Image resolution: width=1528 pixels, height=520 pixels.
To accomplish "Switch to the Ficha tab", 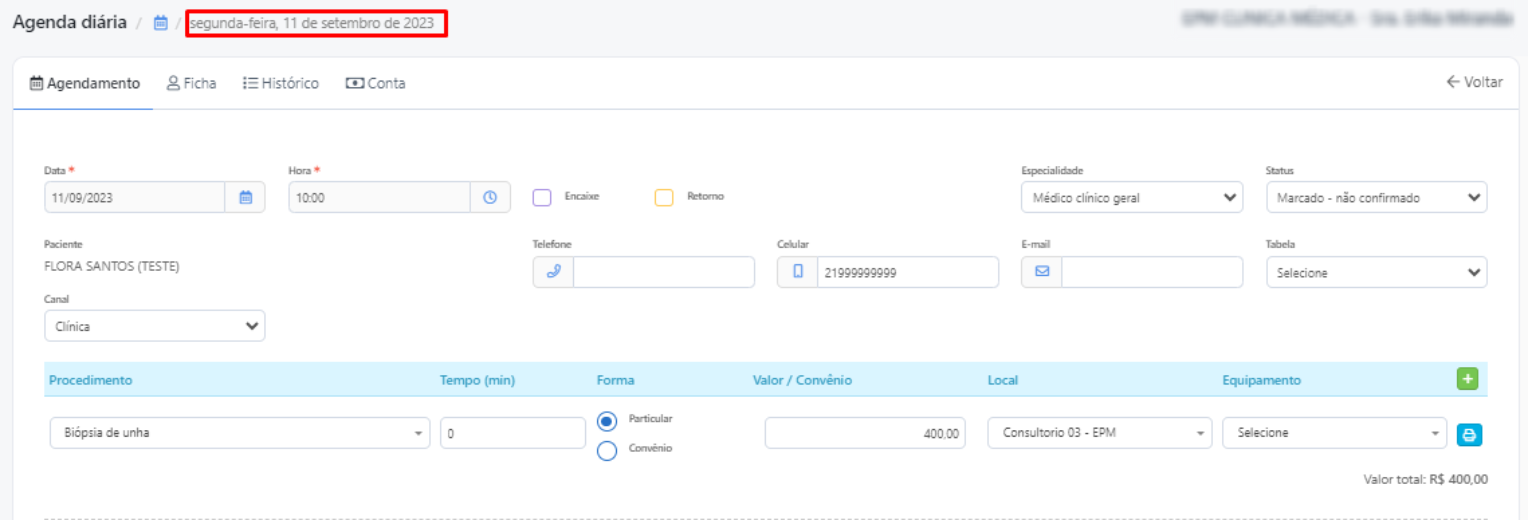I will tap(191, 84).
